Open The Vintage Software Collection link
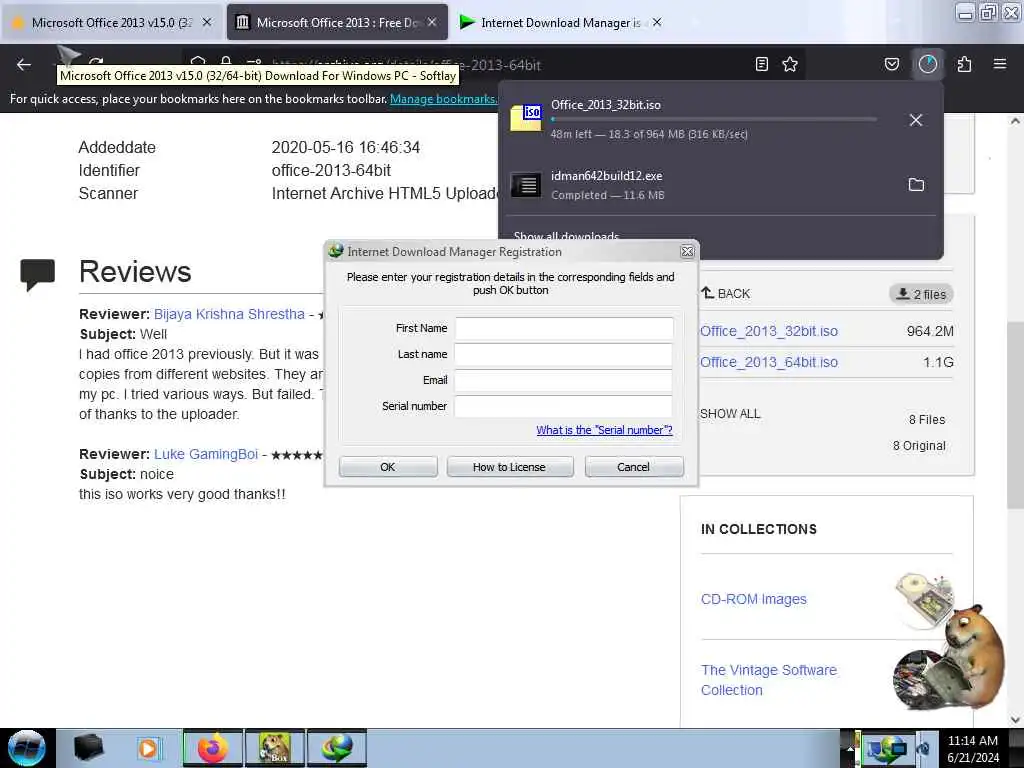The image size is (1024, 768). pyautogui.click(x=769, y=680)
